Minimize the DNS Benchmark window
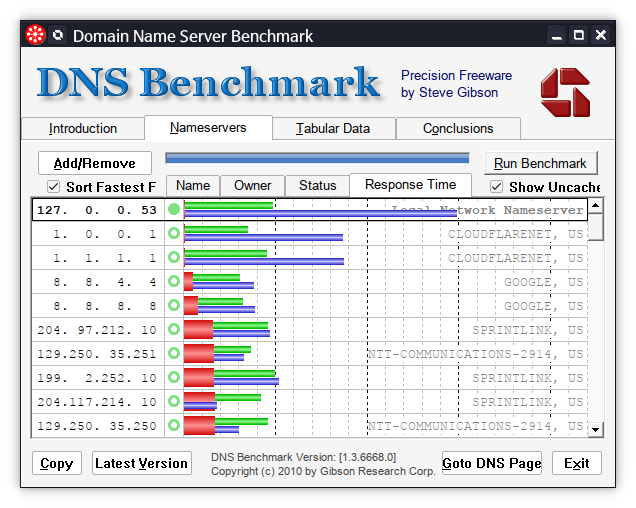 [556, 35]
